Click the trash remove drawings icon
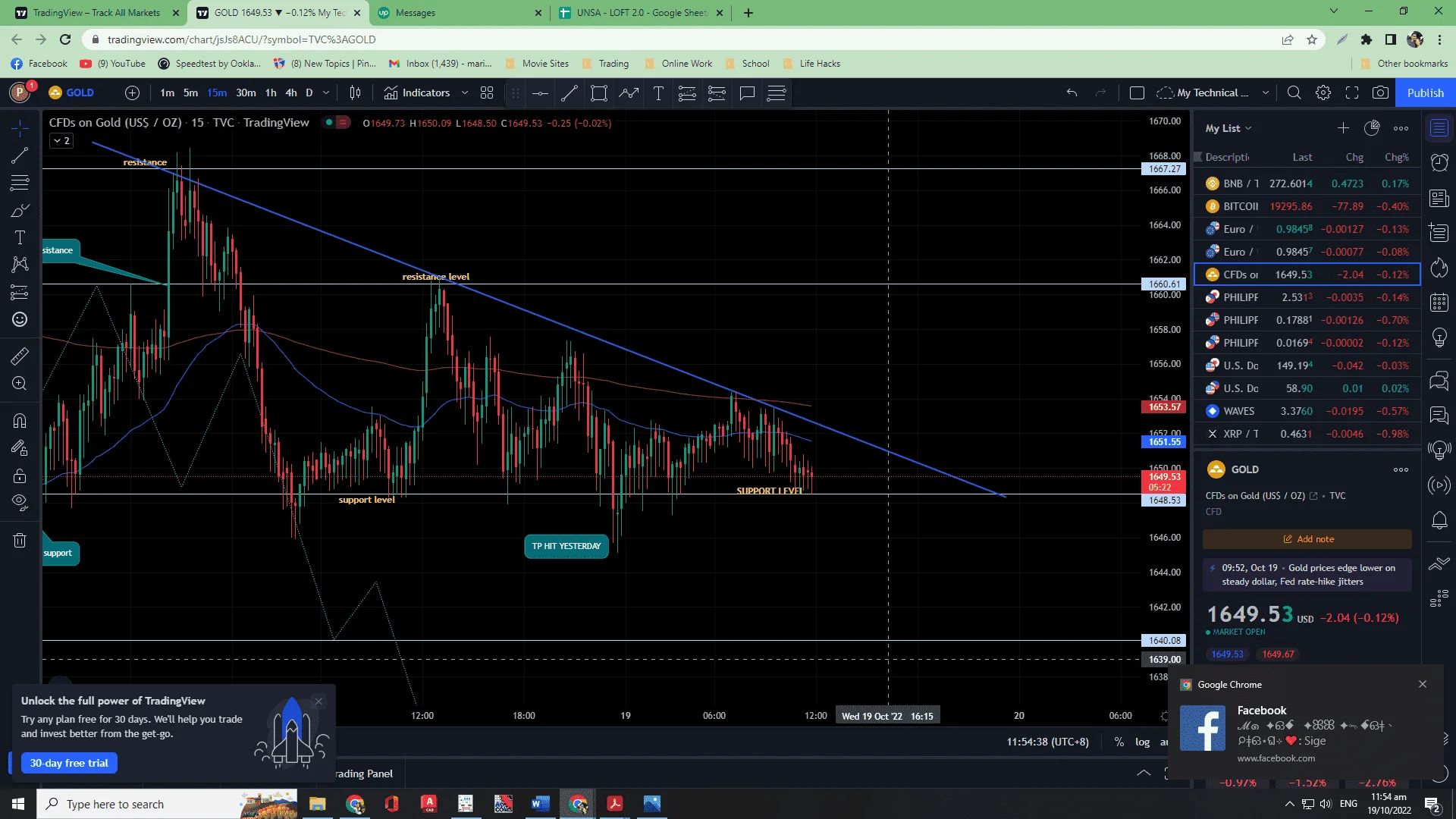Screen dimensions: 1456x819 pos(20,540)
